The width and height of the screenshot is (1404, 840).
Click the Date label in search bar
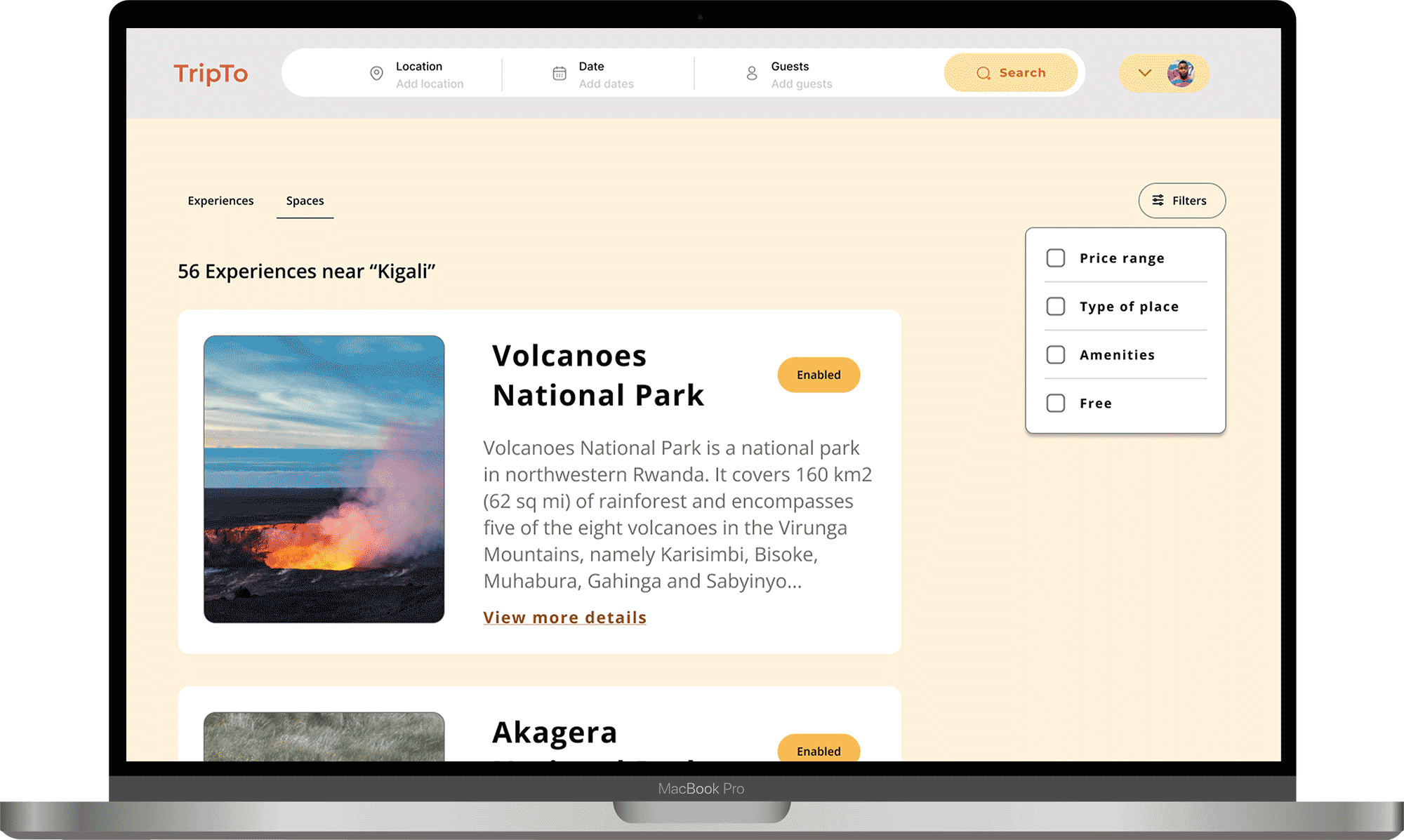(591, 67)
